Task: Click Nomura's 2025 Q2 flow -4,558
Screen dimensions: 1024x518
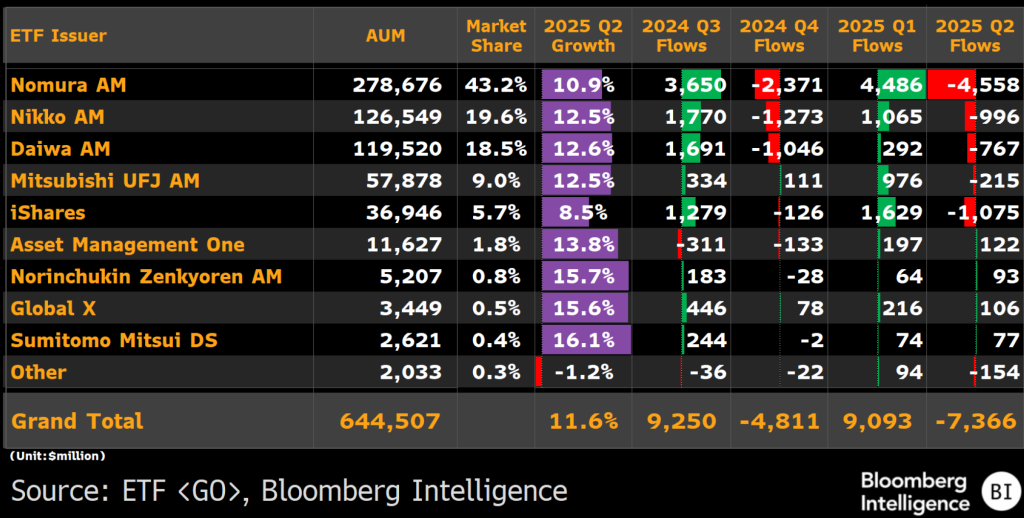Action: 984,85
